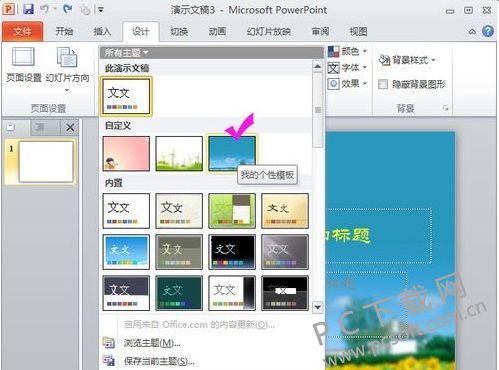This screenshot has height=370, width=499.
Task: Apply the blue sky gradient built-in theme
Action: coord(126,252)
